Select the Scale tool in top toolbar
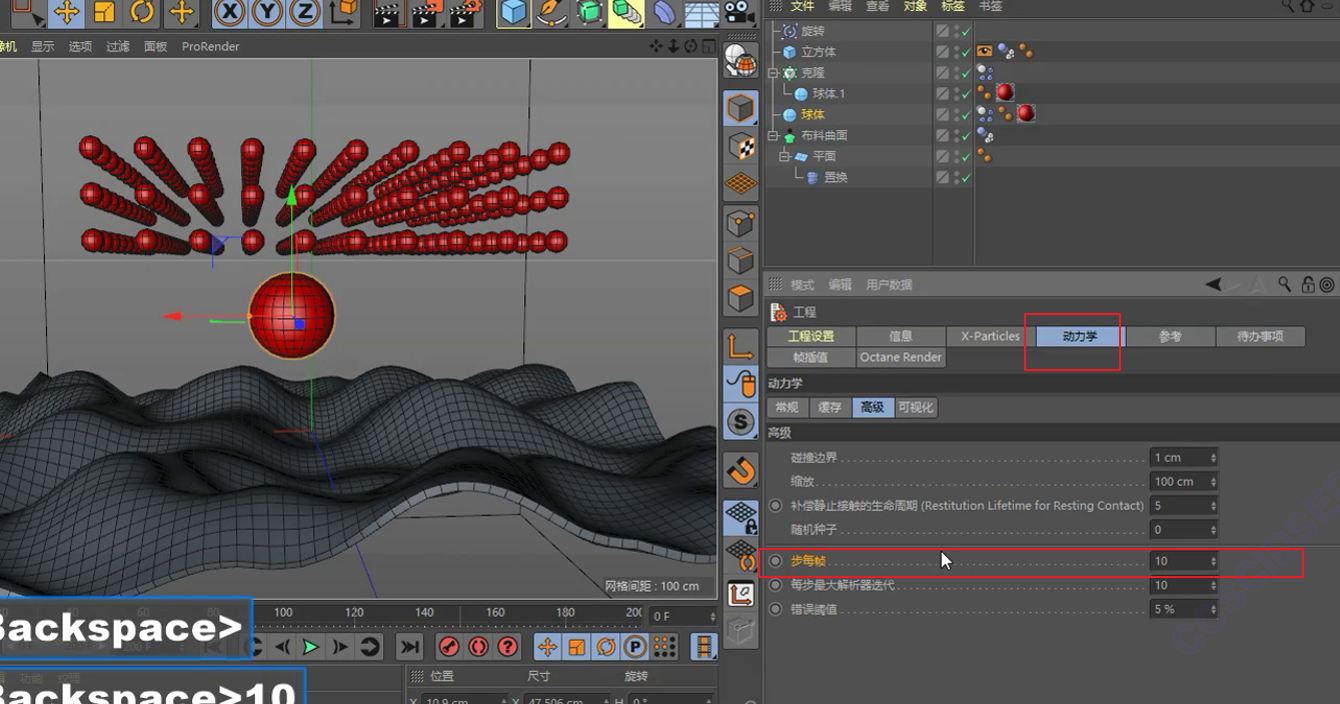The height and width of the screenshot is (704, 1340). [104, 12]
